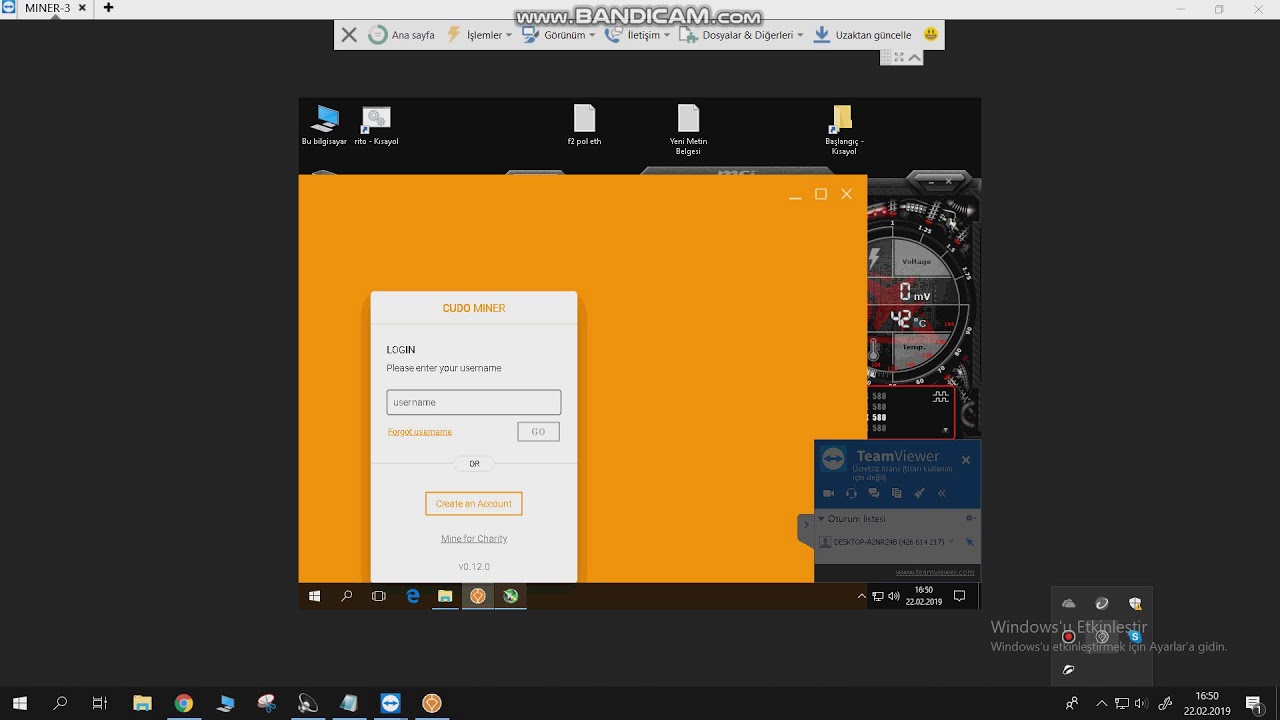Click the grid handle icon under toolbar
The height and width of the screenshot is (720, 1280).
(886, 58)
